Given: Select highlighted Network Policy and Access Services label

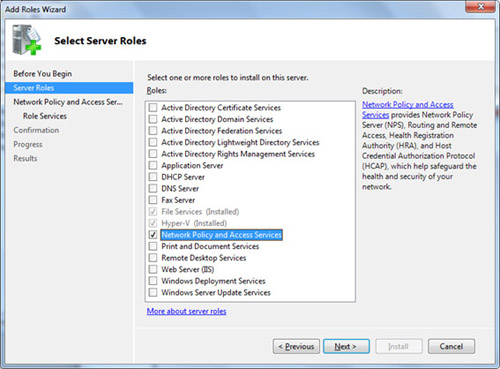Looking at the screenshot, I should coord(221,235).
